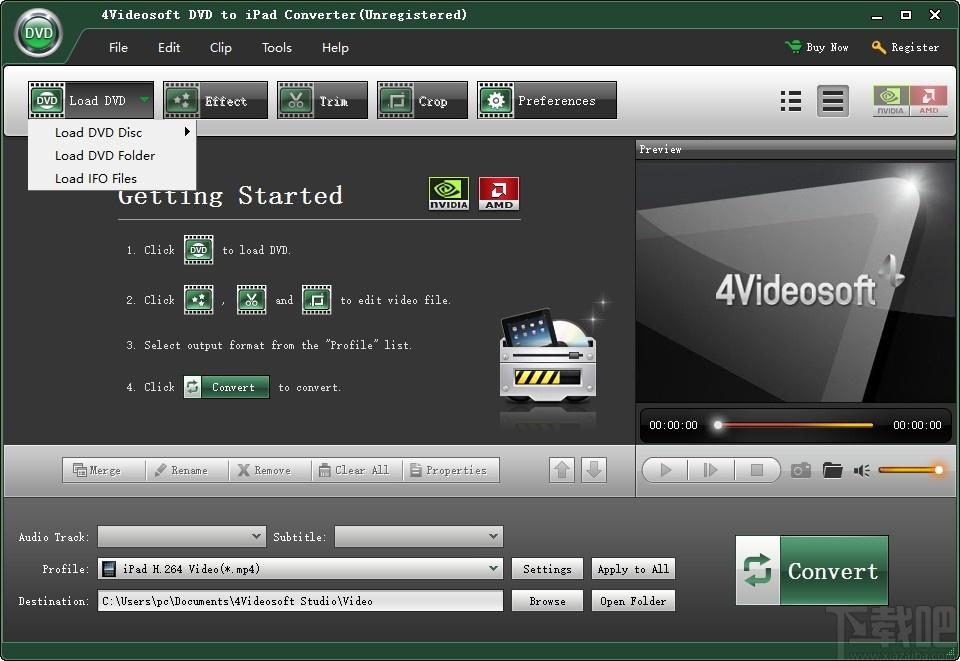Move item up with the up arrow
The width and height of the screenshot is (960, 661).
pyautogui.click(x=562, y=470)
